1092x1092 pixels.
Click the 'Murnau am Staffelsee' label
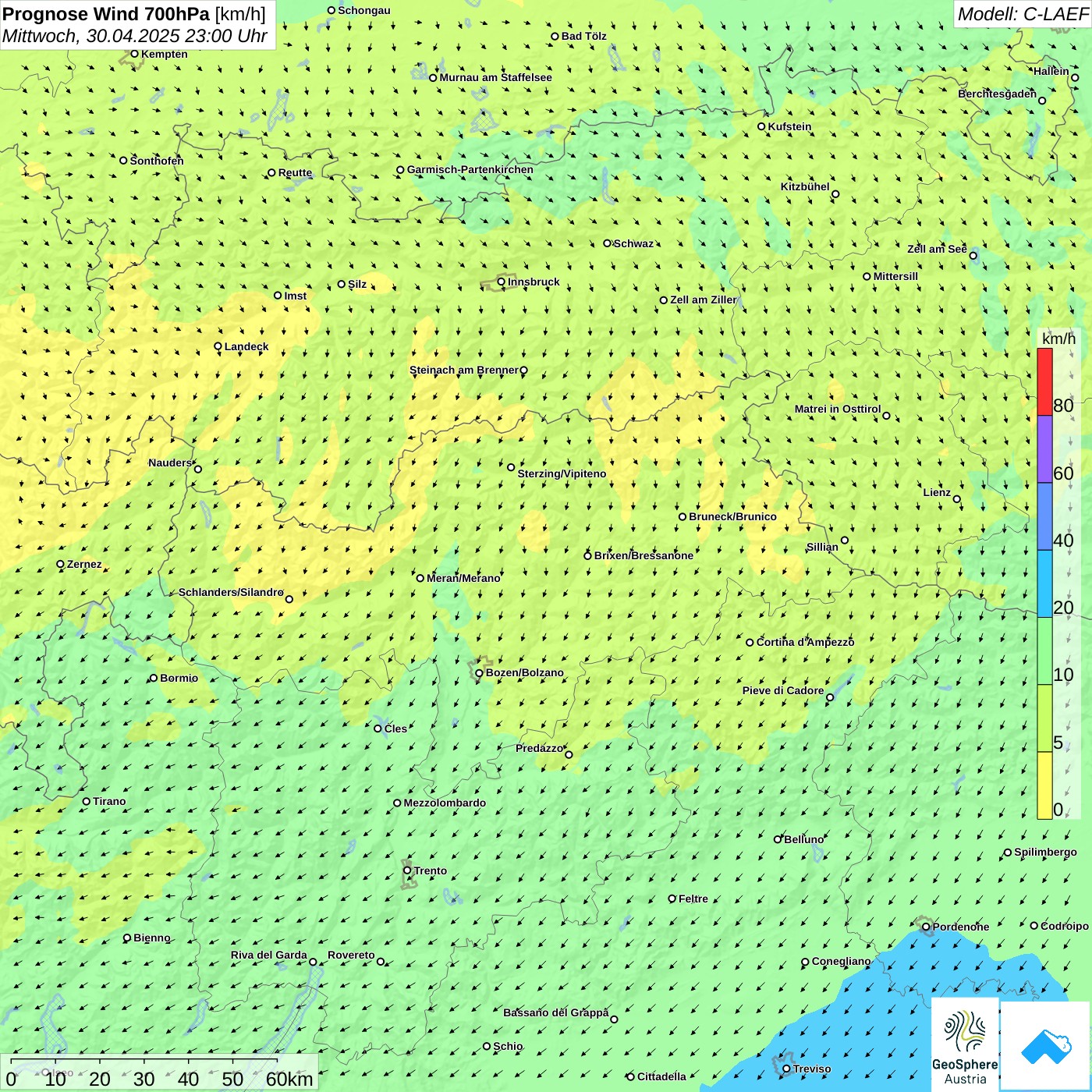pos(496,77)
